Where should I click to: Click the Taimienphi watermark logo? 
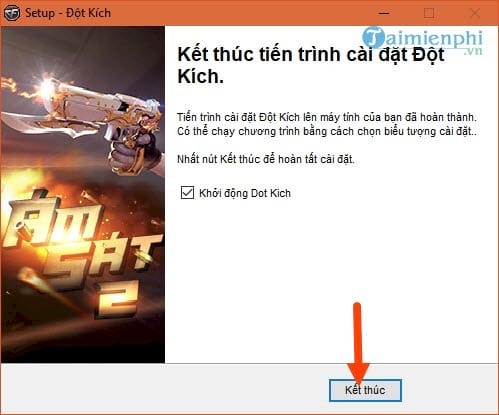point(423,40)
